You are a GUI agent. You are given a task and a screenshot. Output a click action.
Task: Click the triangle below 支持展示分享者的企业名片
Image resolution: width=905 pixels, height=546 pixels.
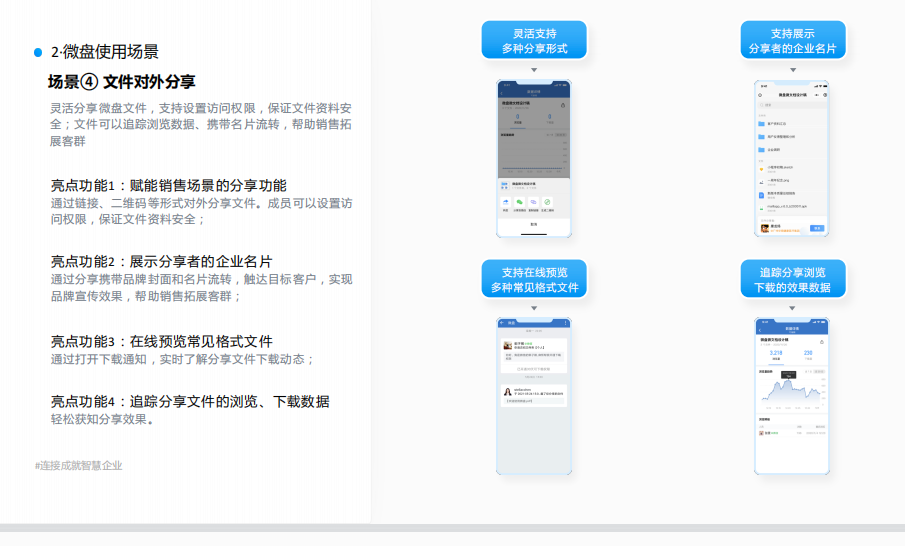point(792,70)
